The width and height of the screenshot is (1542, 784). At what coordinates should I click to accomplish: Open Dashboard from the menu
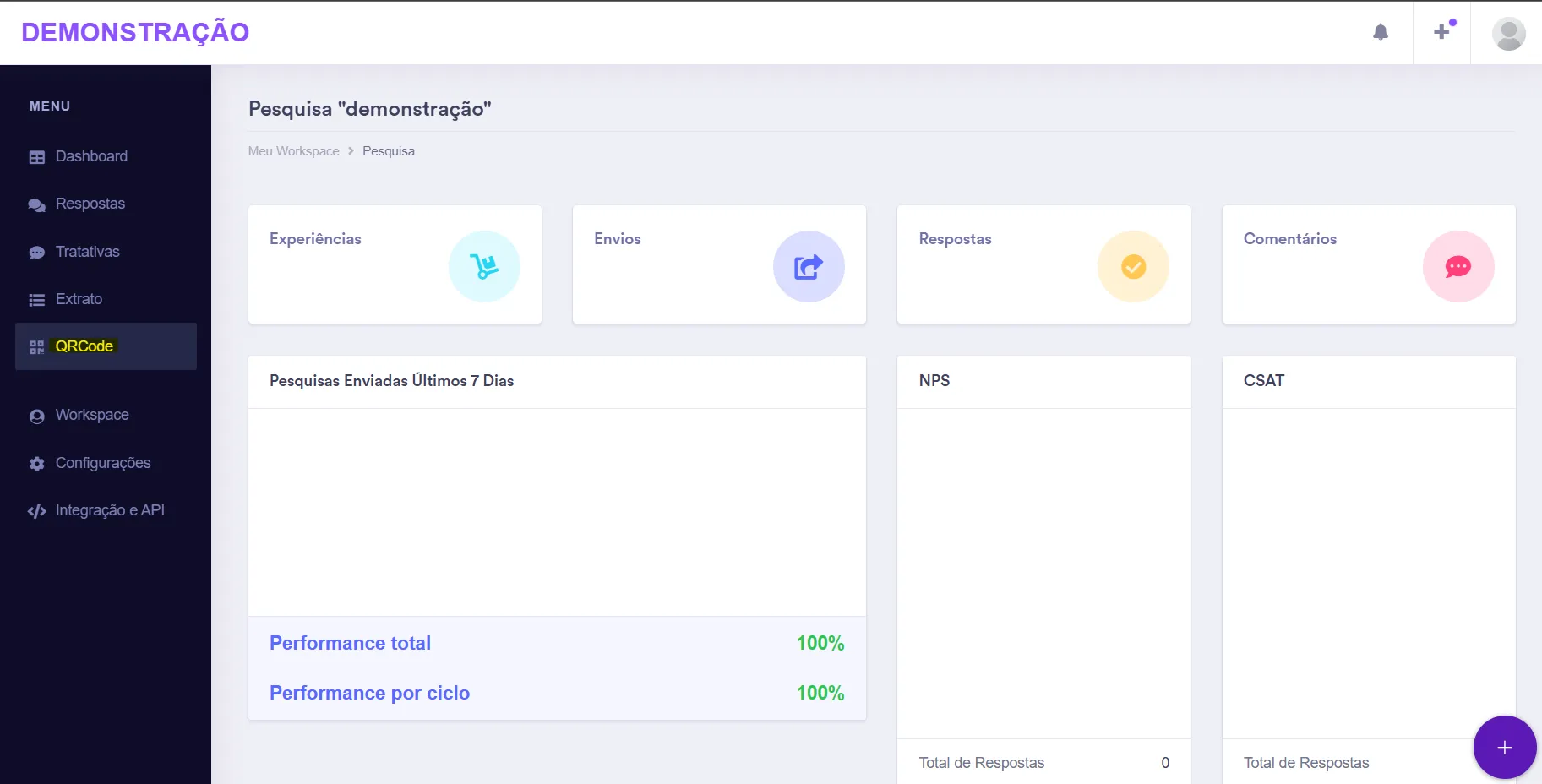(x=91, y=156)
